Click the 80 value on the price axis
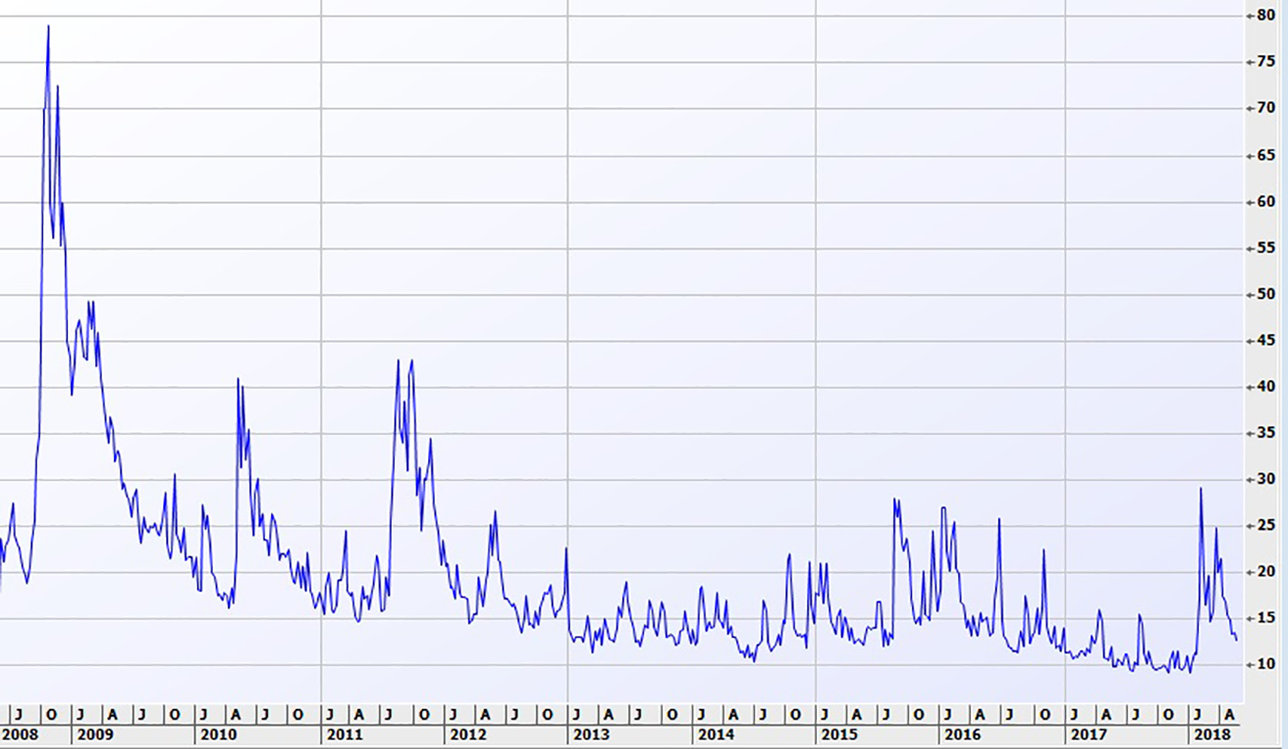The width and height of the screenshot is (1288, 749). click(1265, 16)
